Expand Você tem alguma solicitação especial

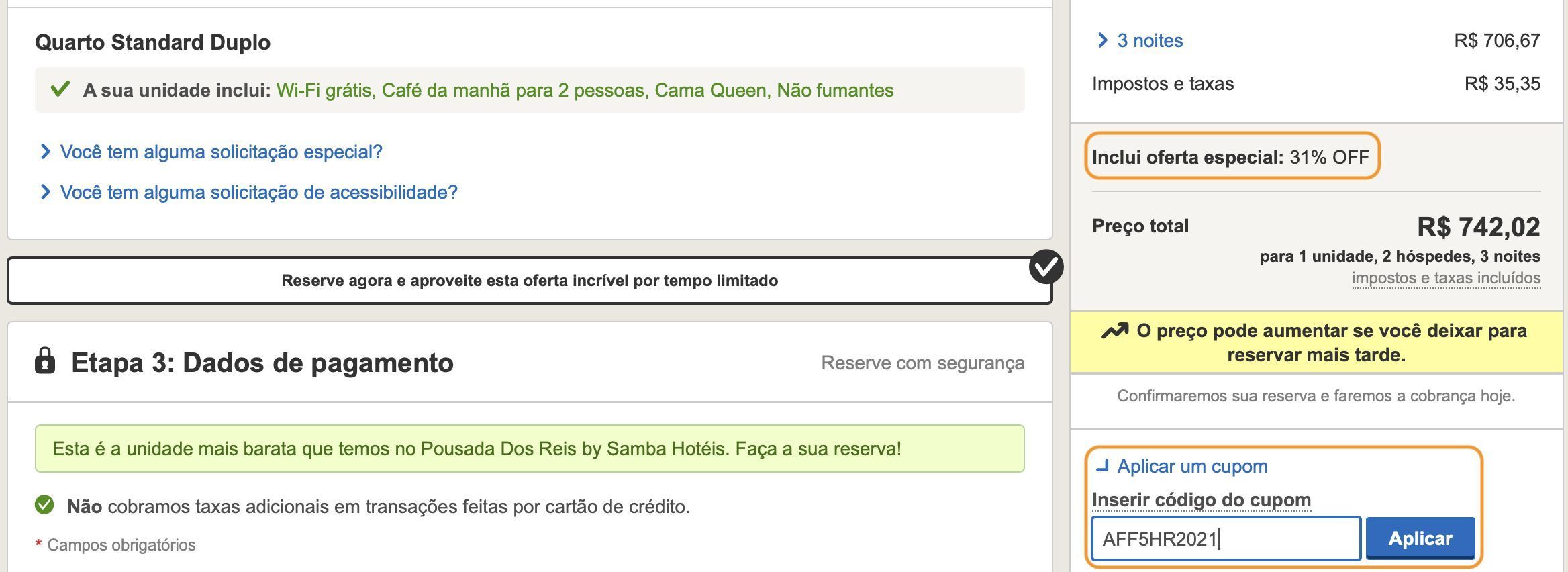click(221, 152)
